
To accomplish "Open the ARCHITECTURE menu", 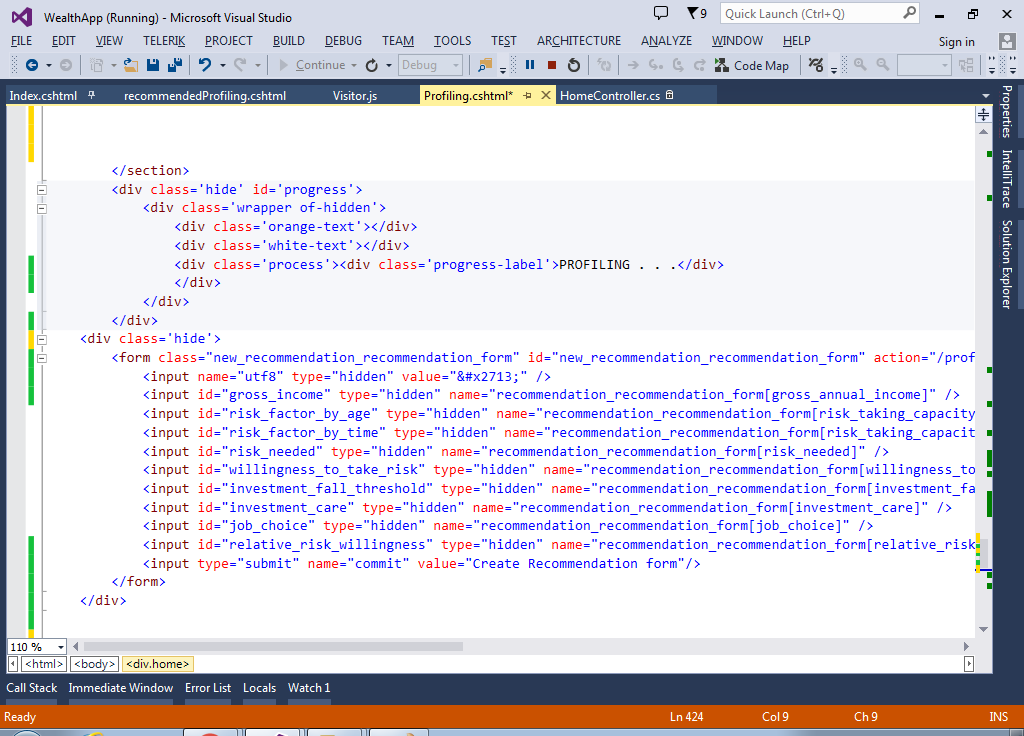I will click(x=579, y=40).
